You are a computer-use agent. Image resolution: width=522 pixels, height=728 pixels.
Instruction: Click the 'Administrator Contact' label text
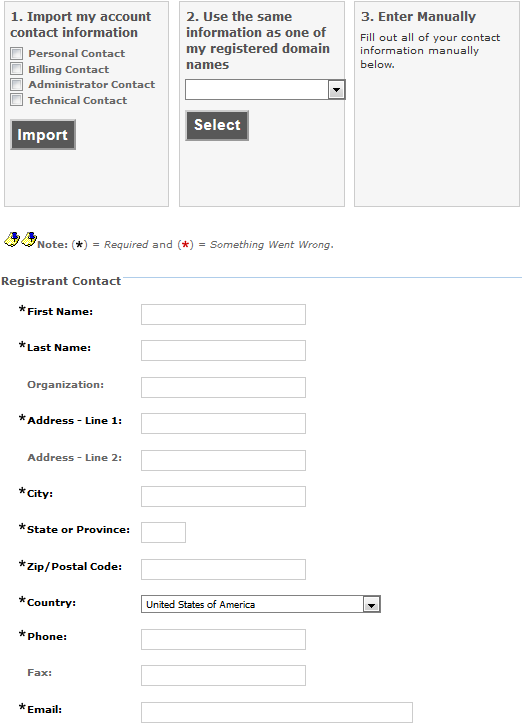(91, 84)
